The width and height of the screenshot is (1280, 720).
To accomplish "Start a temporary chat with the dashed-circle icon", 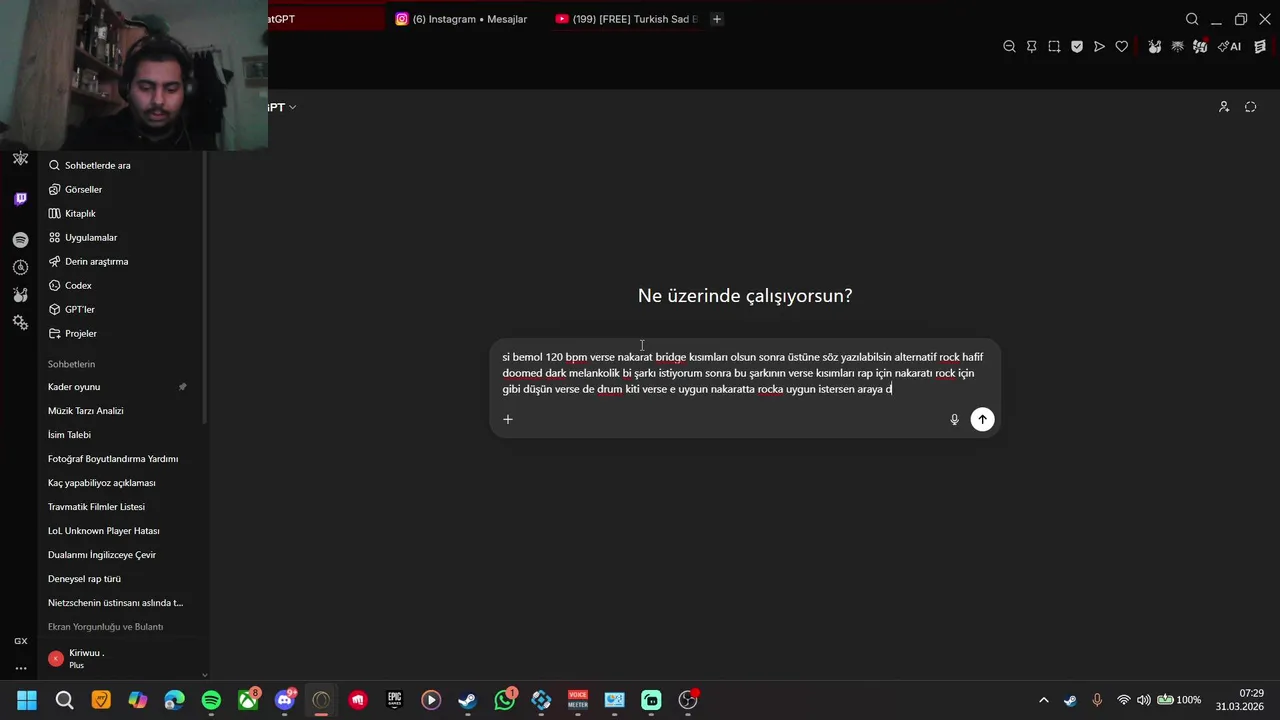I will (x=1250, y=107).
